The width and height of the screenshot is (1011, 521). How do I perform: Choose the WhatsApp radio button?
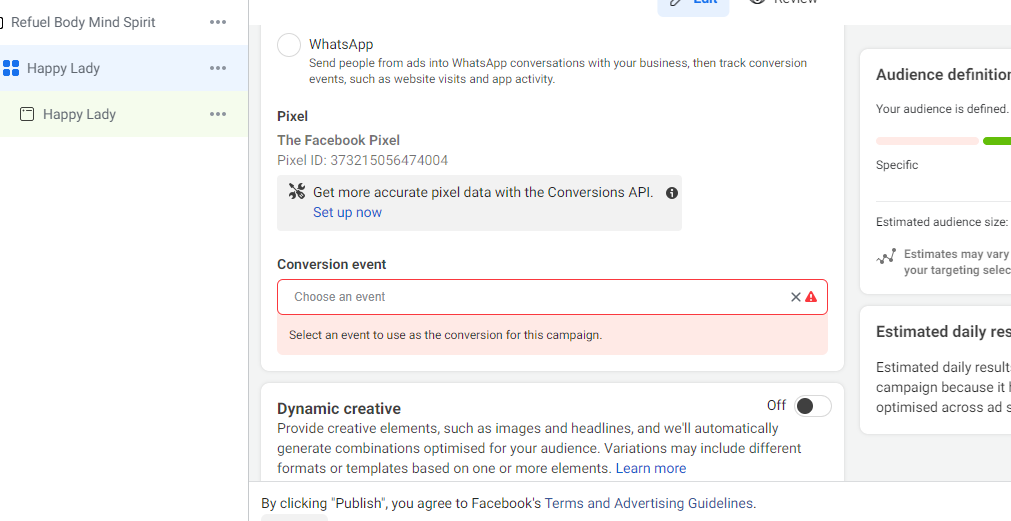click(x=289, y=45)
